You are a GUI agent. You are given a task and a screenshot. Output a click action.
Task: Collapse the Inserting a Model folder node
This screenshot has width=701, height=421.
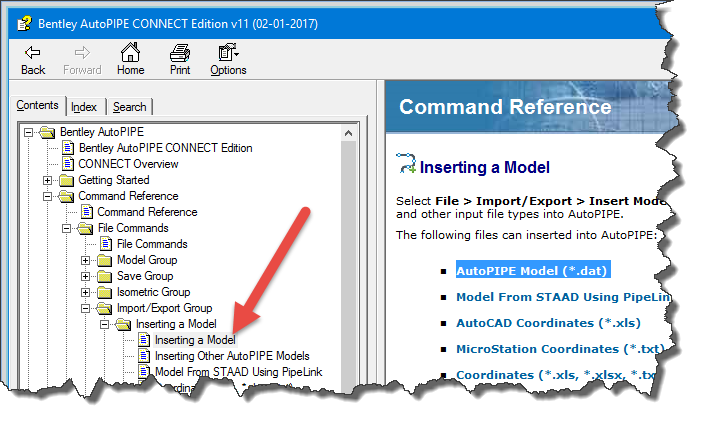pyautogui.click(x=104, y=324)
